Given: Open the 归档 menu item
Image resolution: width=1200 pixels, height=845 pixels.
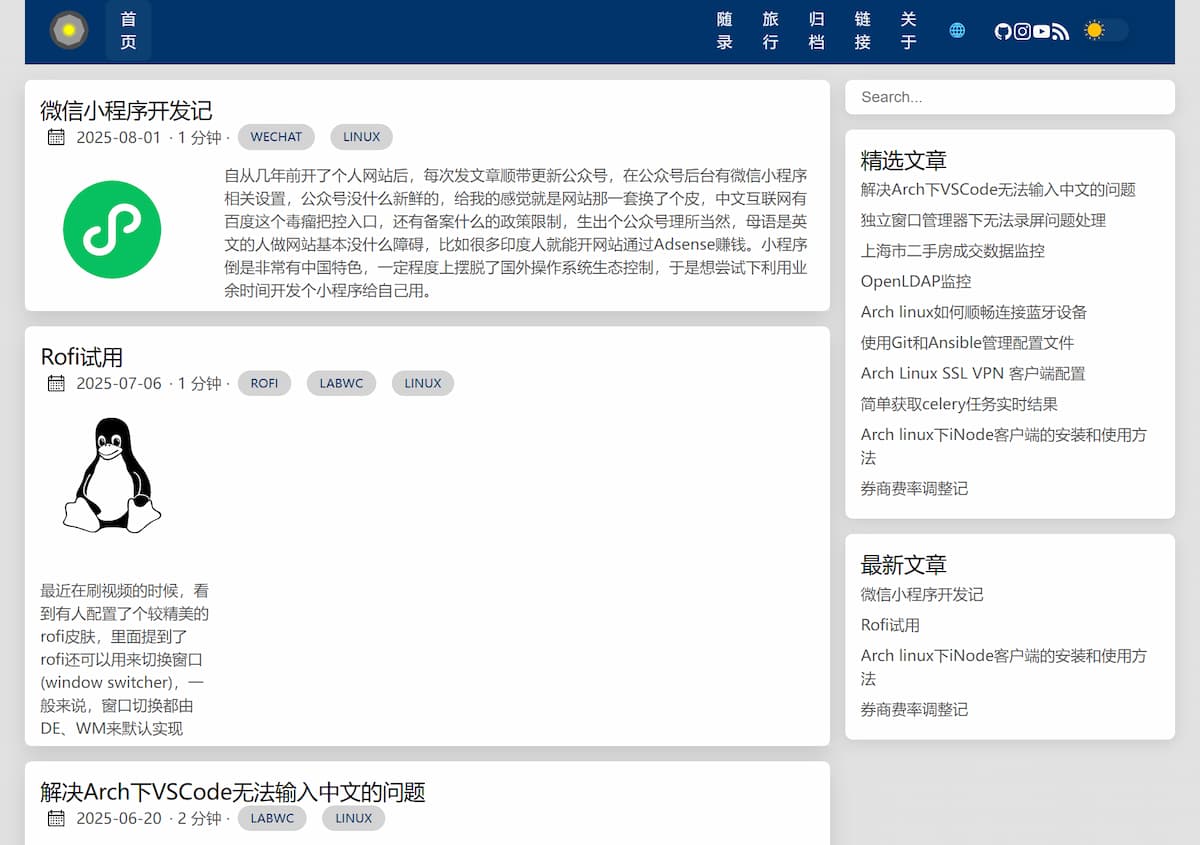Looking at the screenshot, I should point(817,31).
